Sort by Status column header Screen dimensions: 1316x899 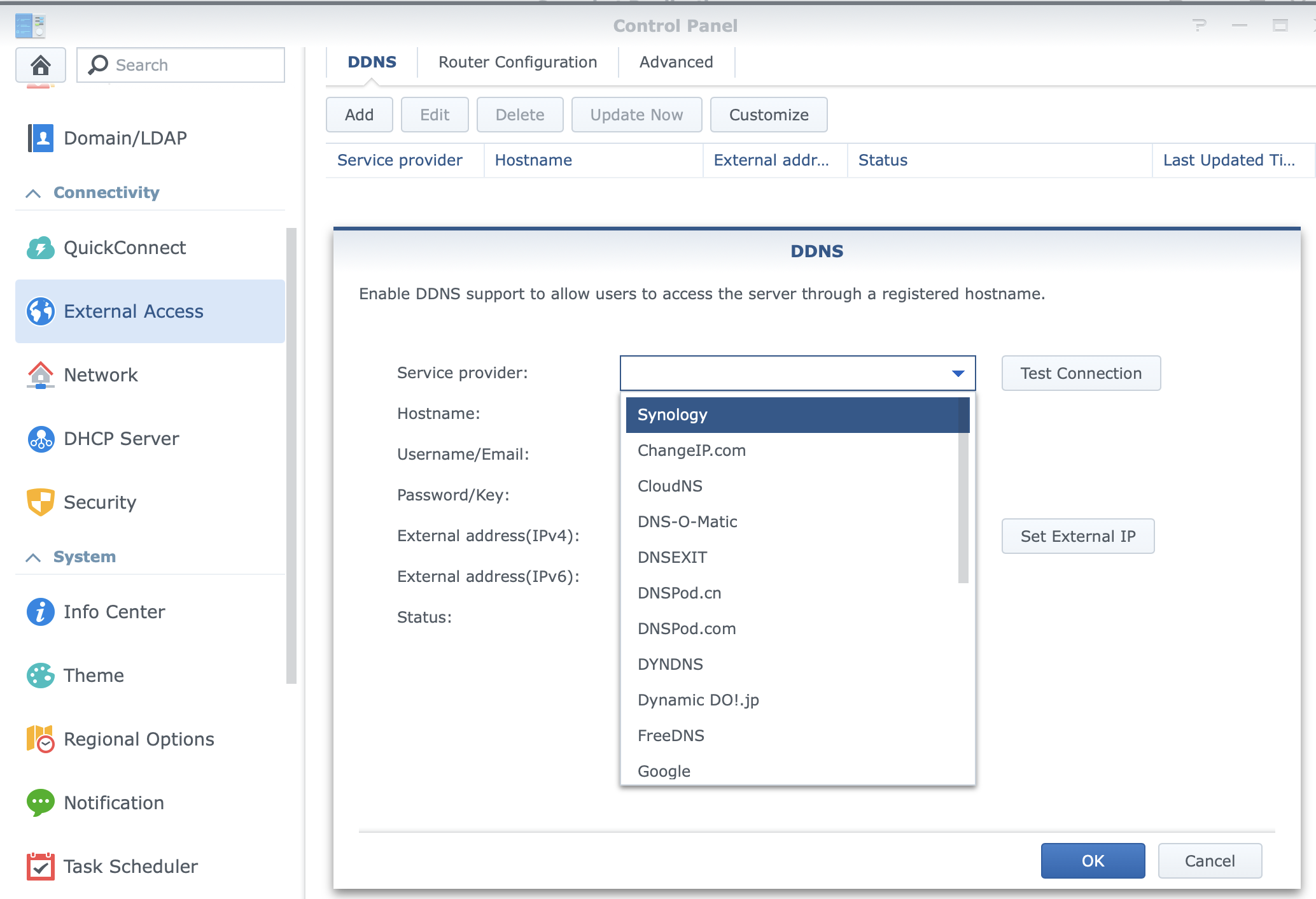click(1000, 160)
